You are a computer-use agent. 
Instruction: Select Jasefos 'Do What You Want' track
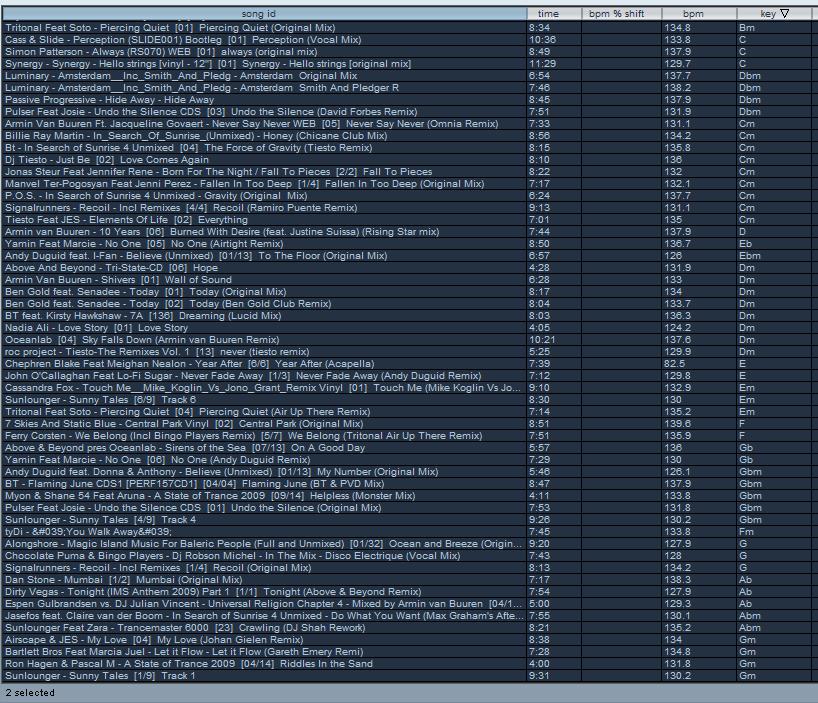click(407, 615)
